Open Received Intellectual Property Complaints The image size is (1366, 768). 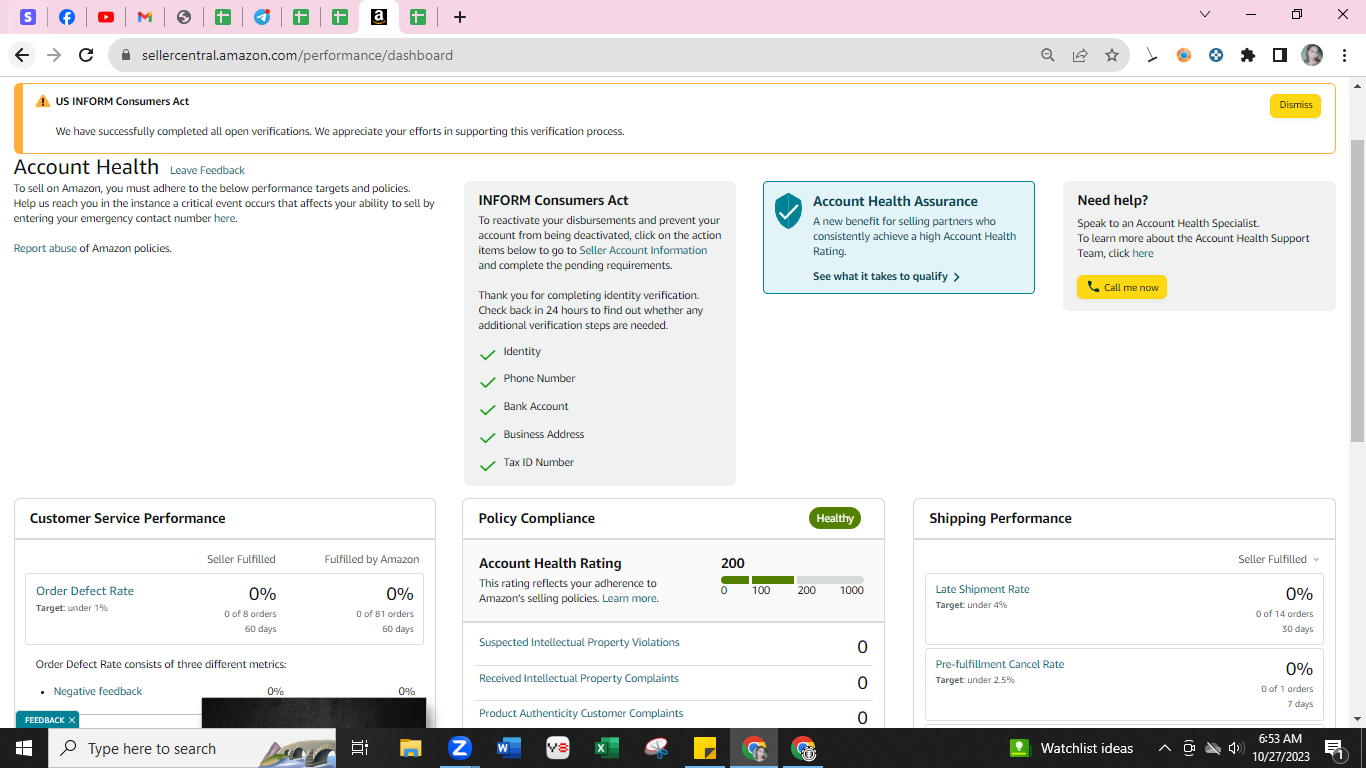(x=579, y=678)
